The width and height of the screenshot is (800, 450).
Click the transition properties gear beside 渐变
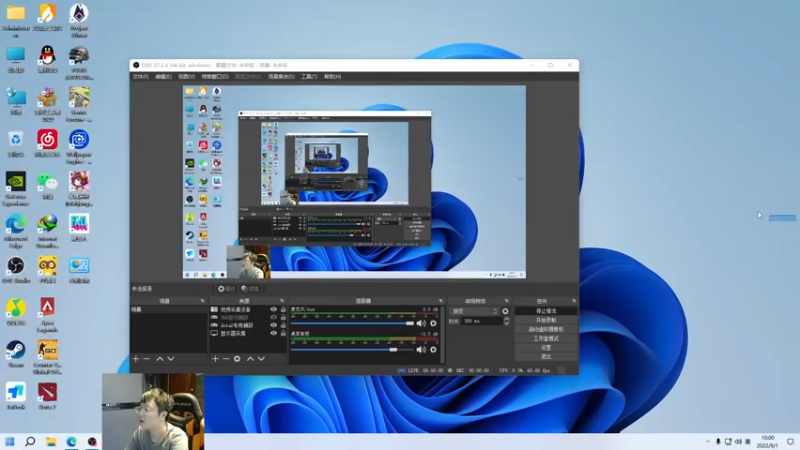tap(505, 311)
